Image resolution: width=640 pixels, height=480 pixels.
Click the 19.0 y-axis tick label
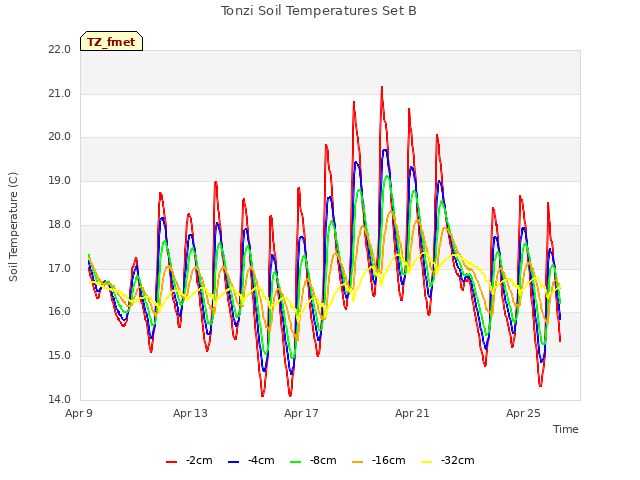pyautogui.click(x=60, y=180)
